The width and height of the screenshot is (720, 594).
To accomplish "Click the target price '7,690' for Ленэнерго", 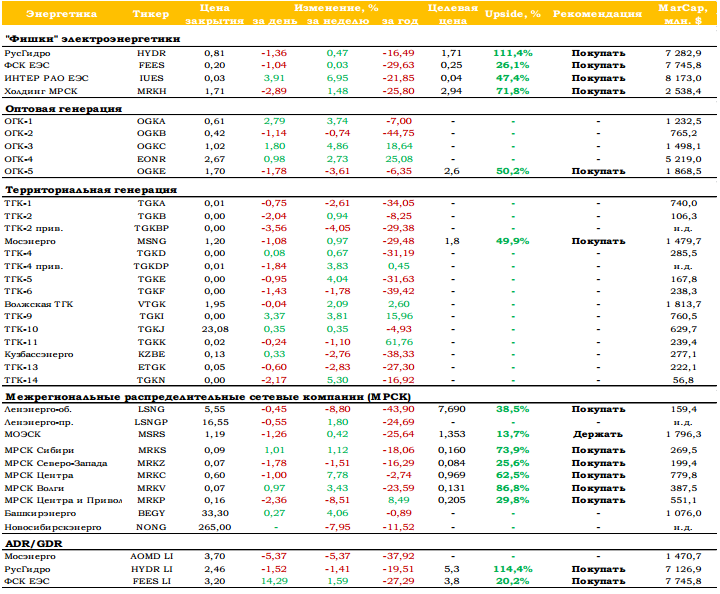I will (x=452, y=409).
